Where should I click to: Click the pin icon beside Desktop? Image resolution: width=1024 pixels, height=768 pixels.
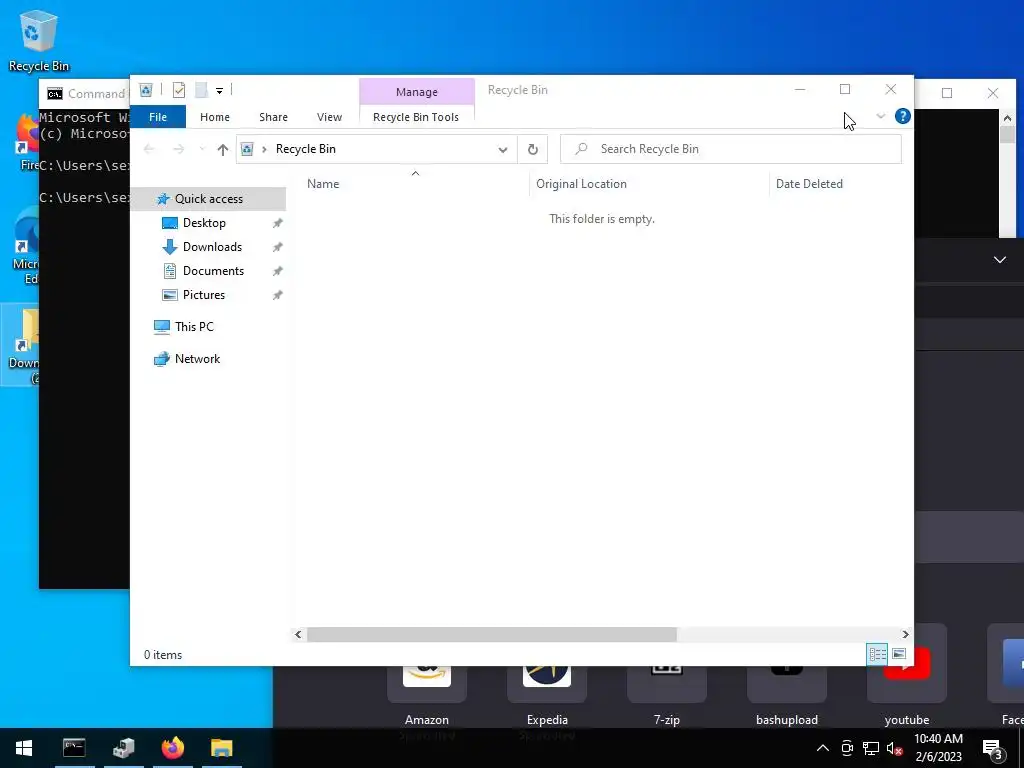[278, 223]
